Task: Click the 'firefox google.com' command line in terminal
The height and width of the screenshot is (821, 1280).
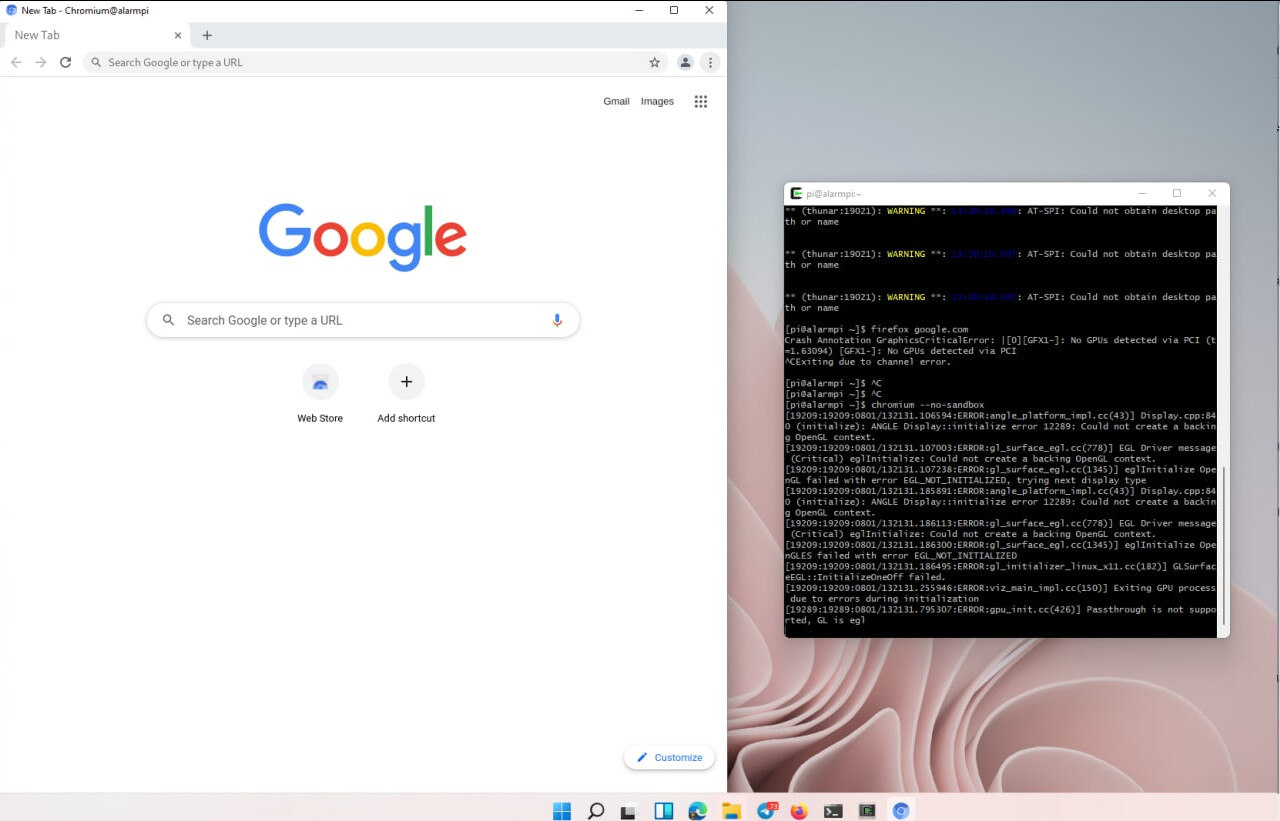Action: click(876, 329)
